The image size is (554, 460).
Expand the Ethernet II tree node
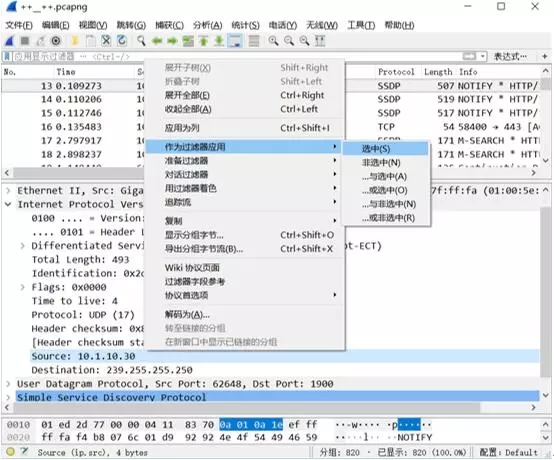click(x=8, y=191)
